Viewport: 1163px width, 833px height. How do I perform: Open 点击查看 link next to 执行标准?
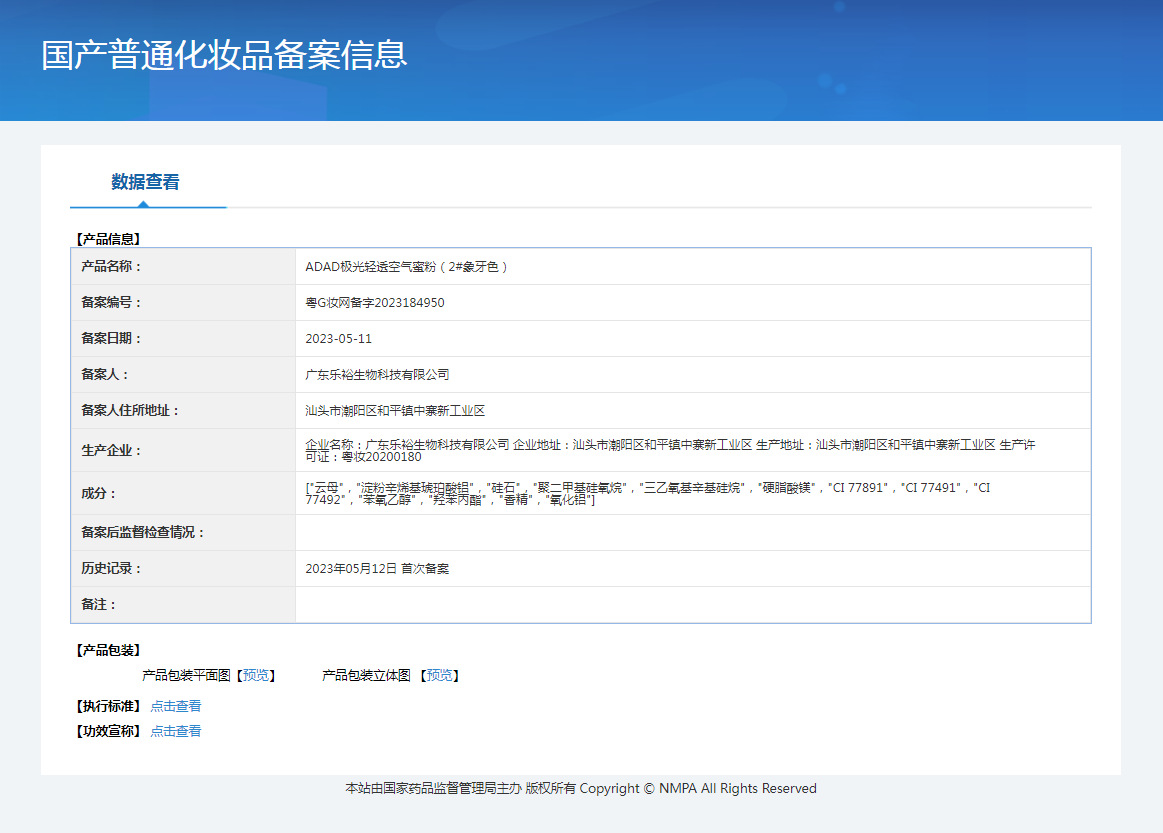tap(176, 706)
